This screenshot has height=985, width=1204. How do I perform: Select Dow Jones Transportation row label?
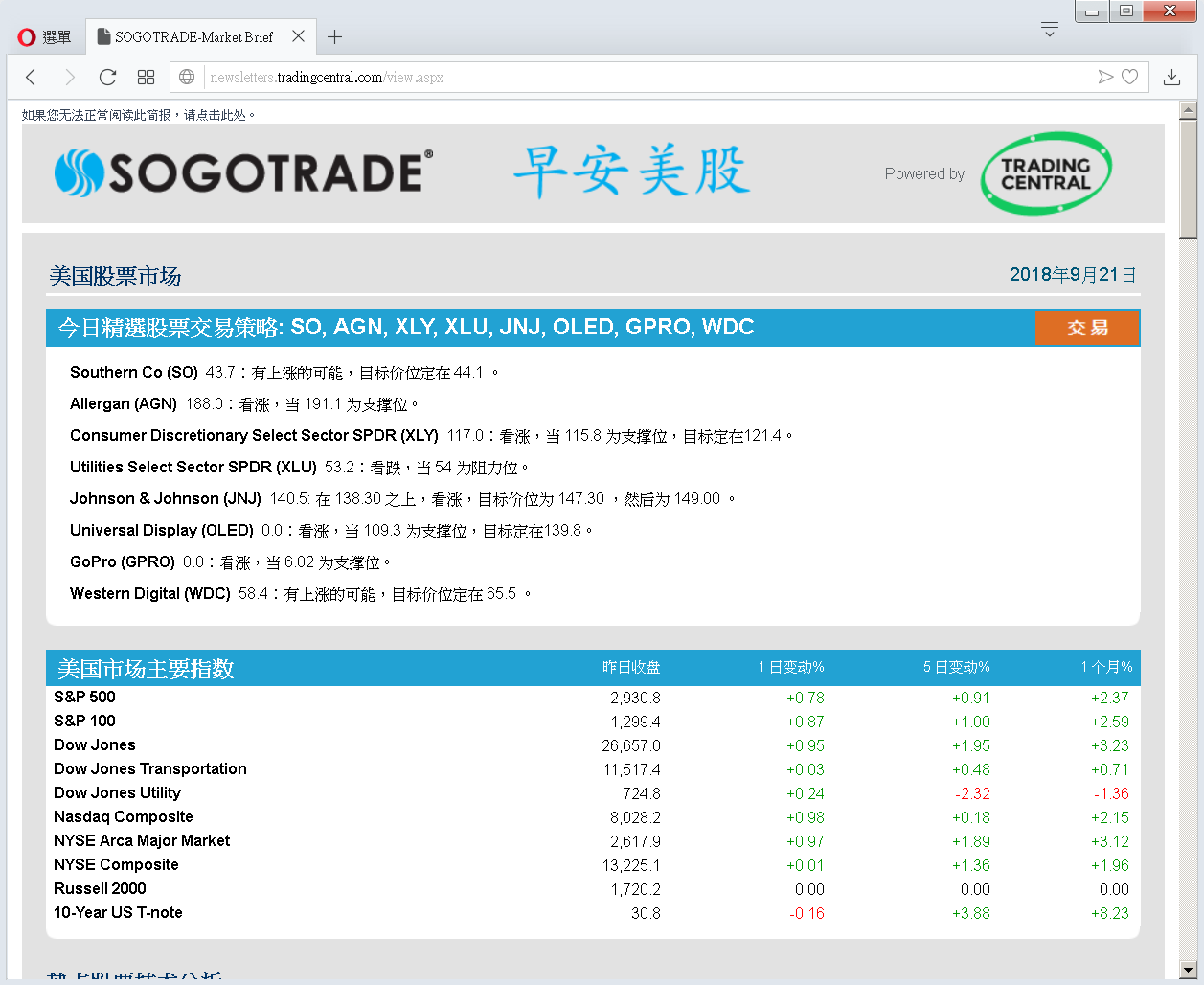[150, 768]
